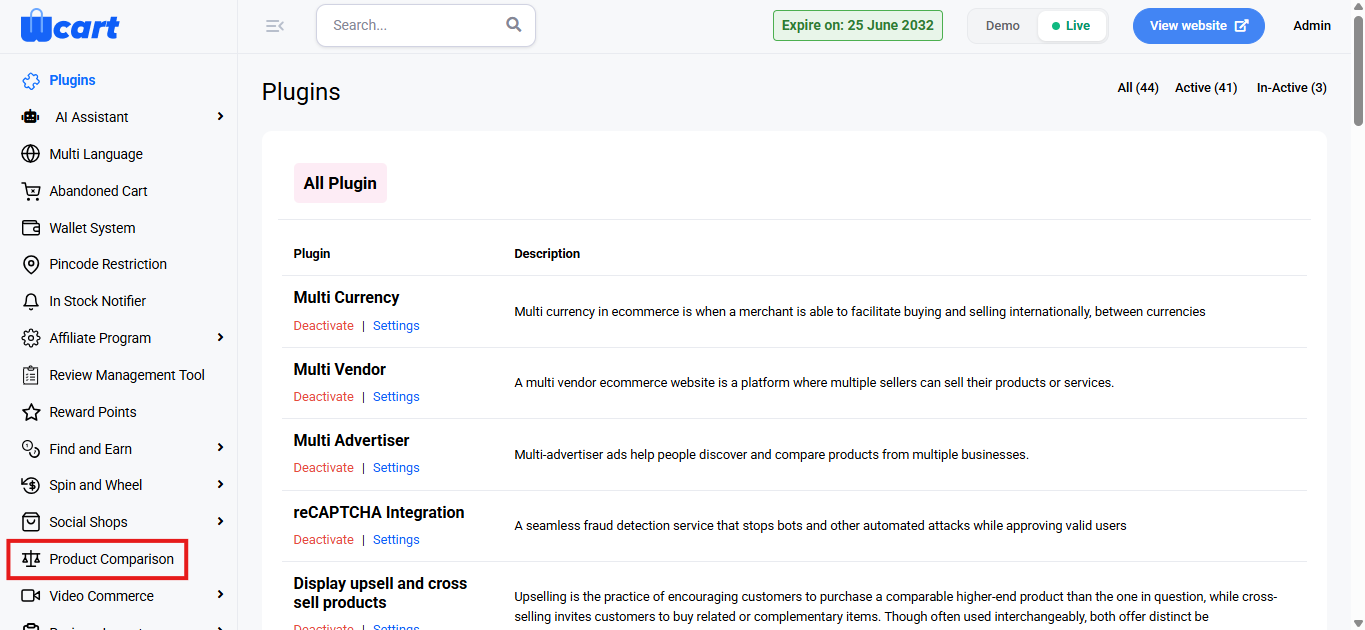
Task: Filter plugins by In-Active (3)
Action: 1292,88
